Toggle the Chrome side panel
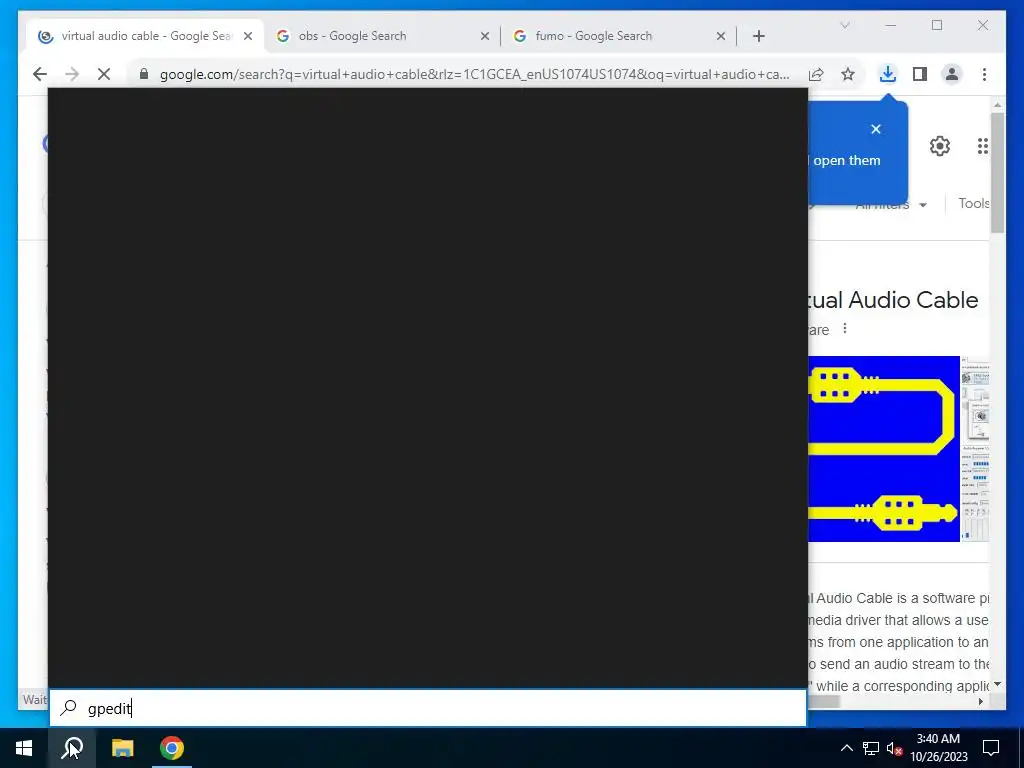Image resolution: width=1024 pixels, height=768 pixels. tap(920, 74)
